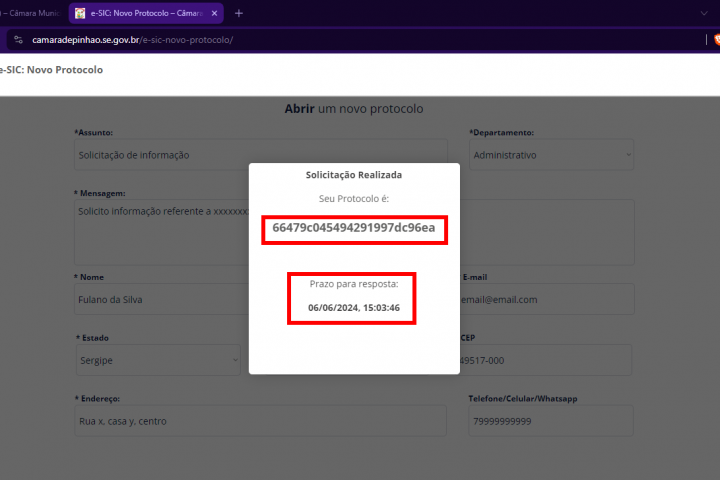Viewport: 720px width, 480px height.
Task: Click the Nome field with Fulano da Silva
Action: pyautogui.click(x=160, y=299)
